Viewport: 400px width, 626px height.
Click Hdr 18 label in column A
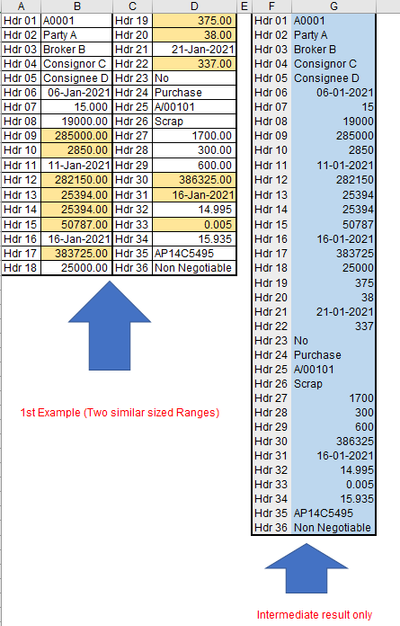(x=21, y=268)
